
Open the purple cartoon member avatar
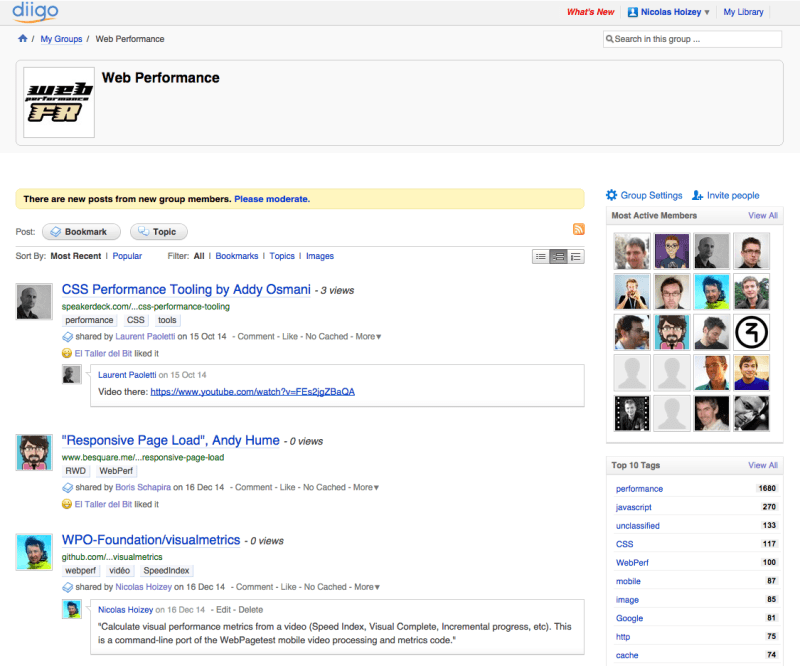(x=672, y=251)
